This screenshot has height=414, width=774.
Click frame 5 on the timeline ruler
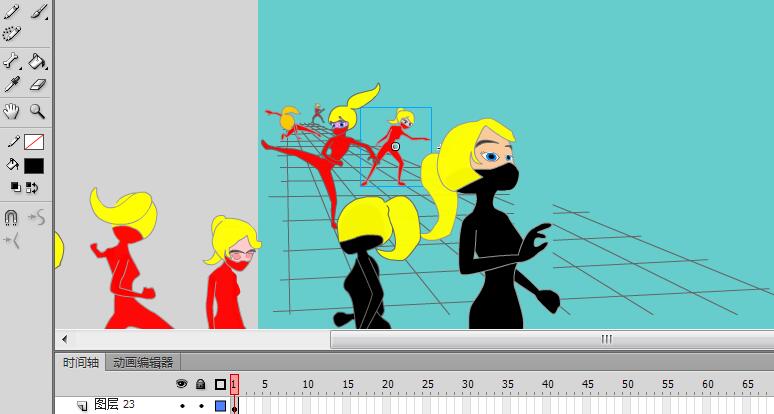pyautogui.click(x=265, y=384)
